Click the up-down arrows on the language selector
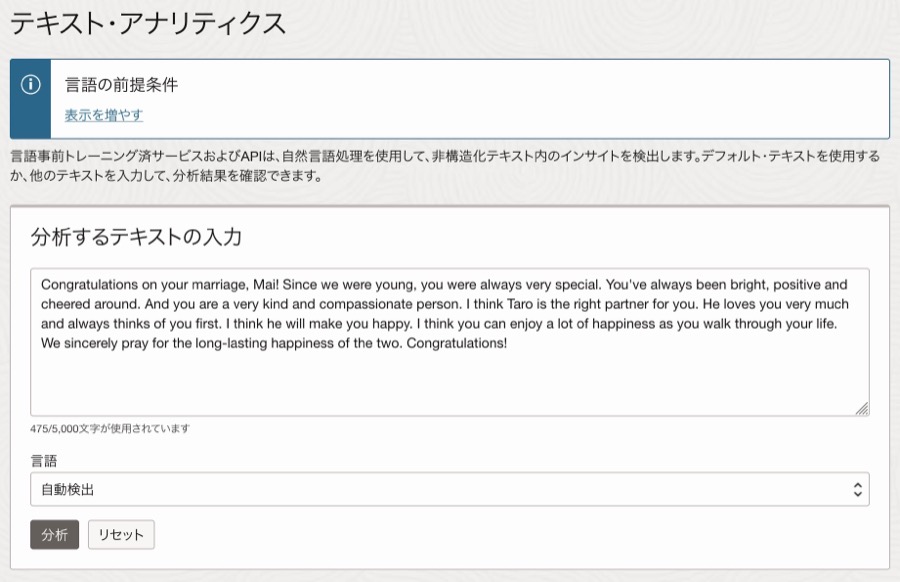900x582 pixels. tap(856, 489)
